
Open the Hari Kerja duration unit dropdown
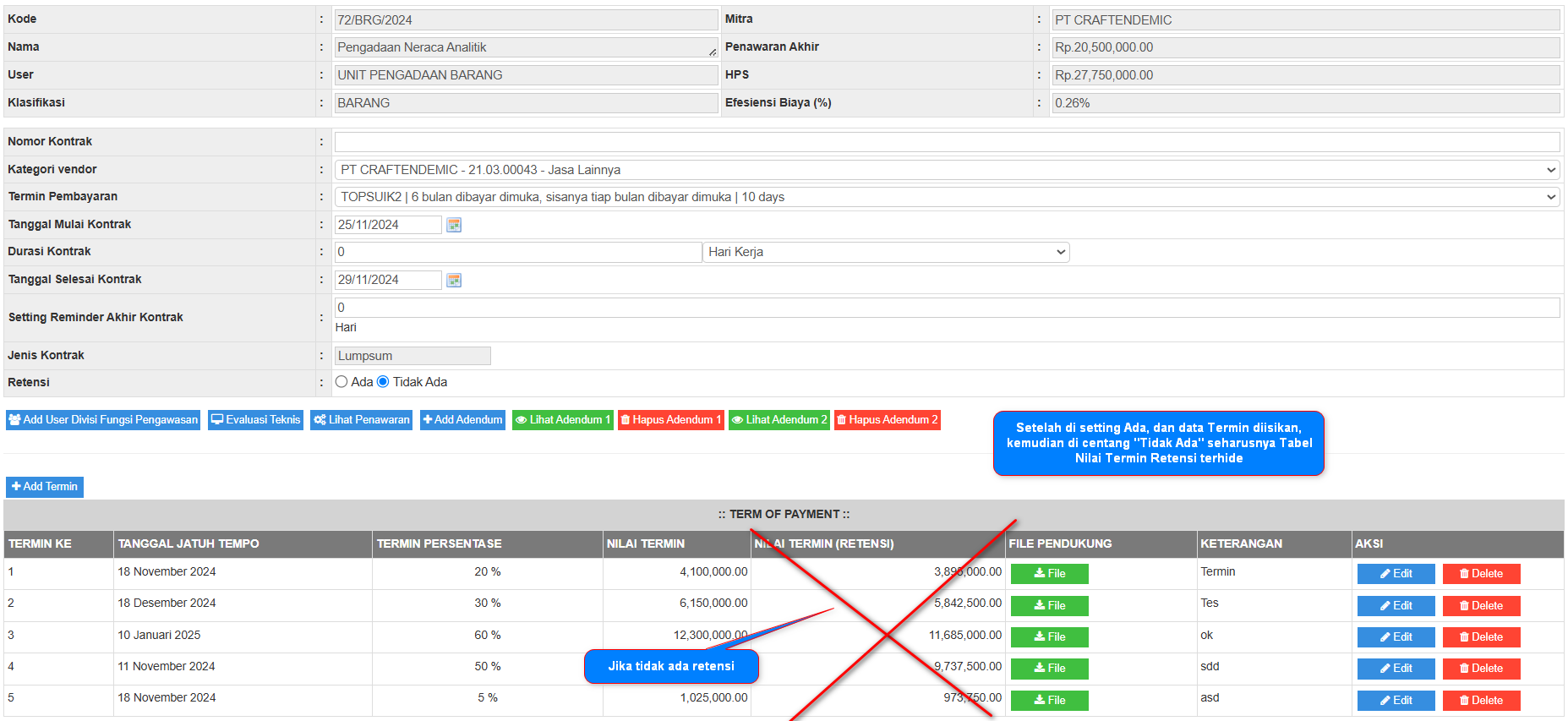885,252
